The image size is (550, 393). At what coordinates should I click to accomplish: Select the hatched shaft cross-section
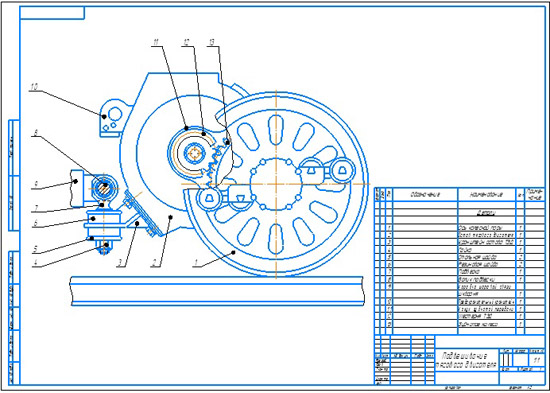tap(105, 189)
